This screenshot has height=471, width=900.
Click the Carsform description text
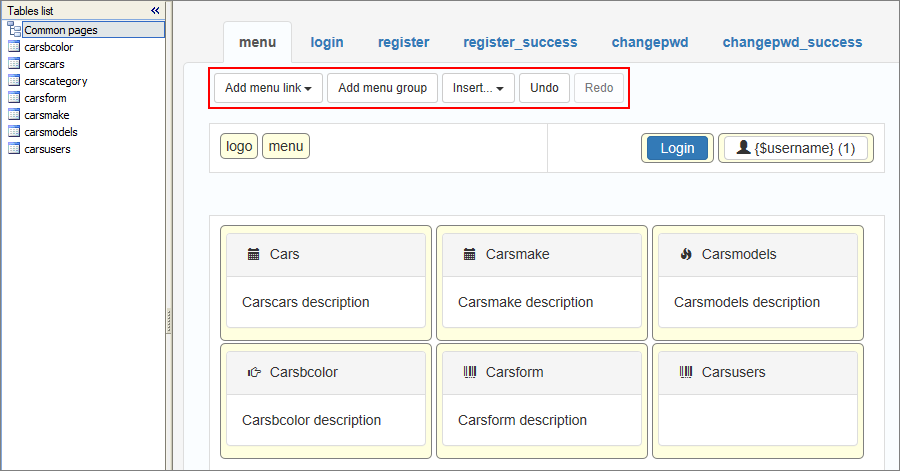[x=522, y=421]
